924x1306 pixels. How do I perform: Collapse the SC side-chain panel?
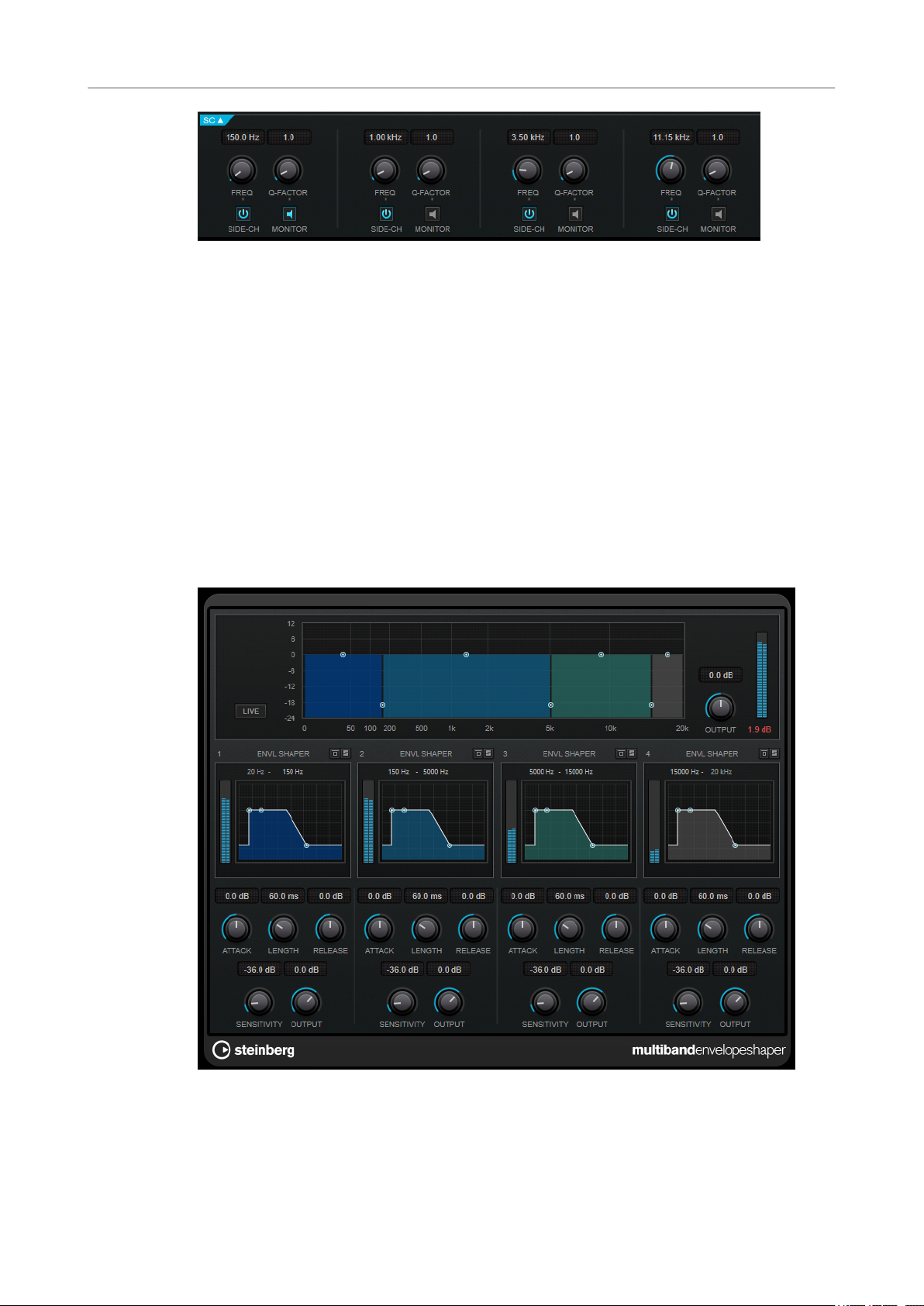[213, 120]
